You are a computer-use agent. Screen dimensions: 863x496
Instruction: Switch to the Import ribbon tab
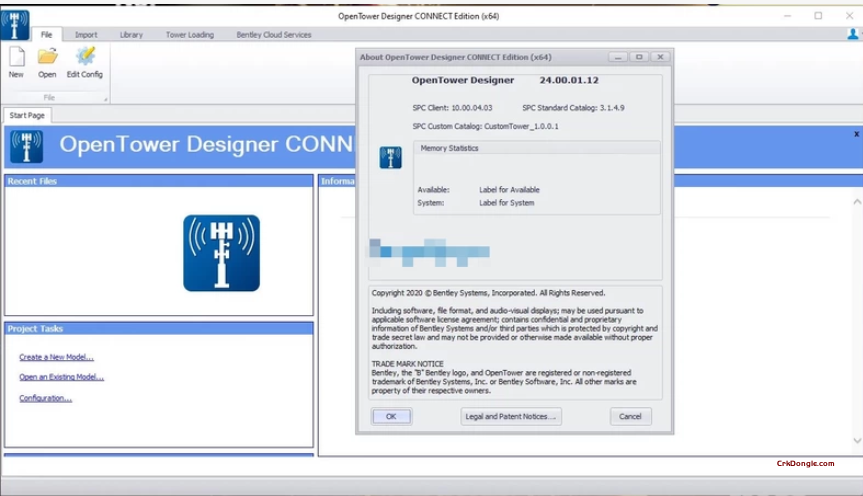point(86,34)
